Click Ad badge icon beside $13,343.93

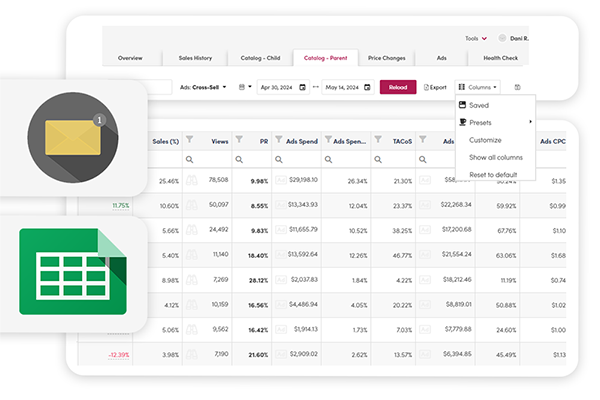(x=281, y=205)
